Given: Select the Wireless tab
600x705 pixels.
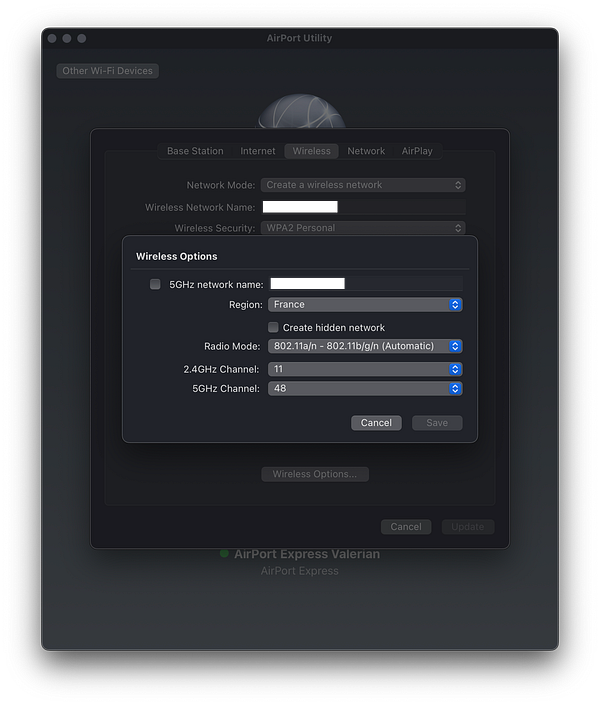Looking at the screenshot, I should (312, 151).
